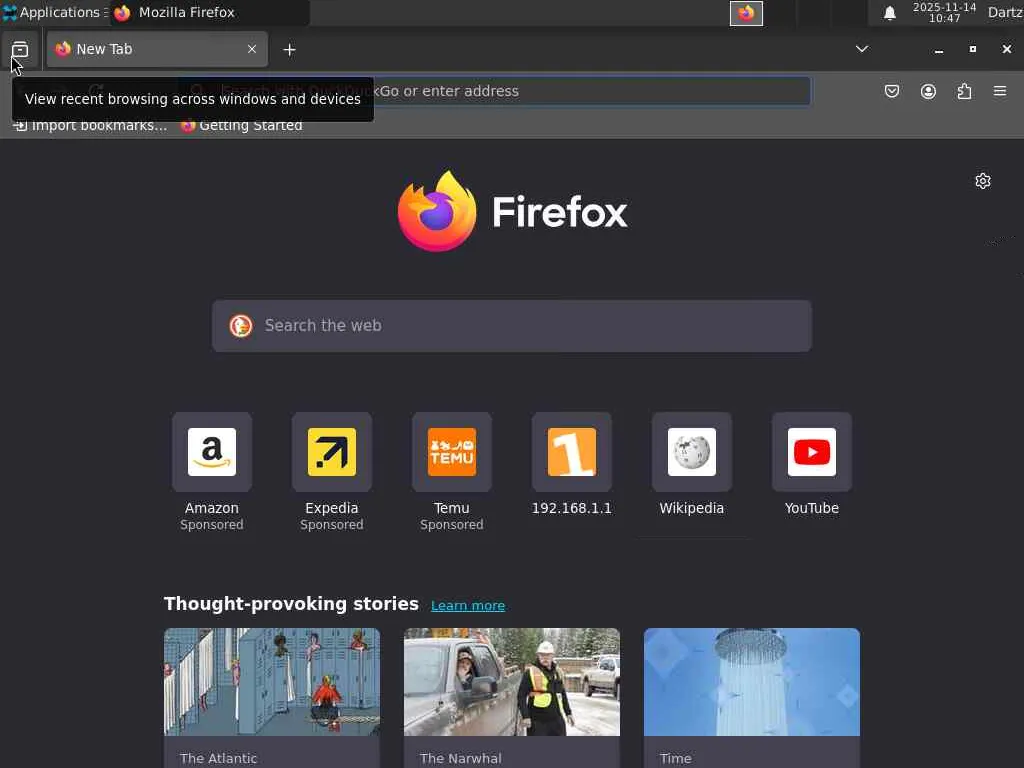Open Import bookmarks bookmark item
1024x768 pixels.
pos(90,125)
